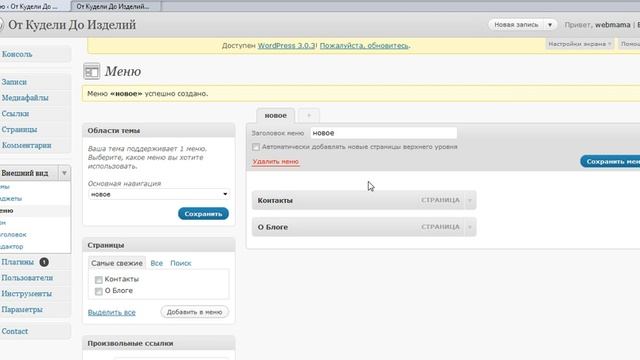Open the Основная навигация dropdown
This screenshot has height=360, width=640.
[x=158, y=194]
